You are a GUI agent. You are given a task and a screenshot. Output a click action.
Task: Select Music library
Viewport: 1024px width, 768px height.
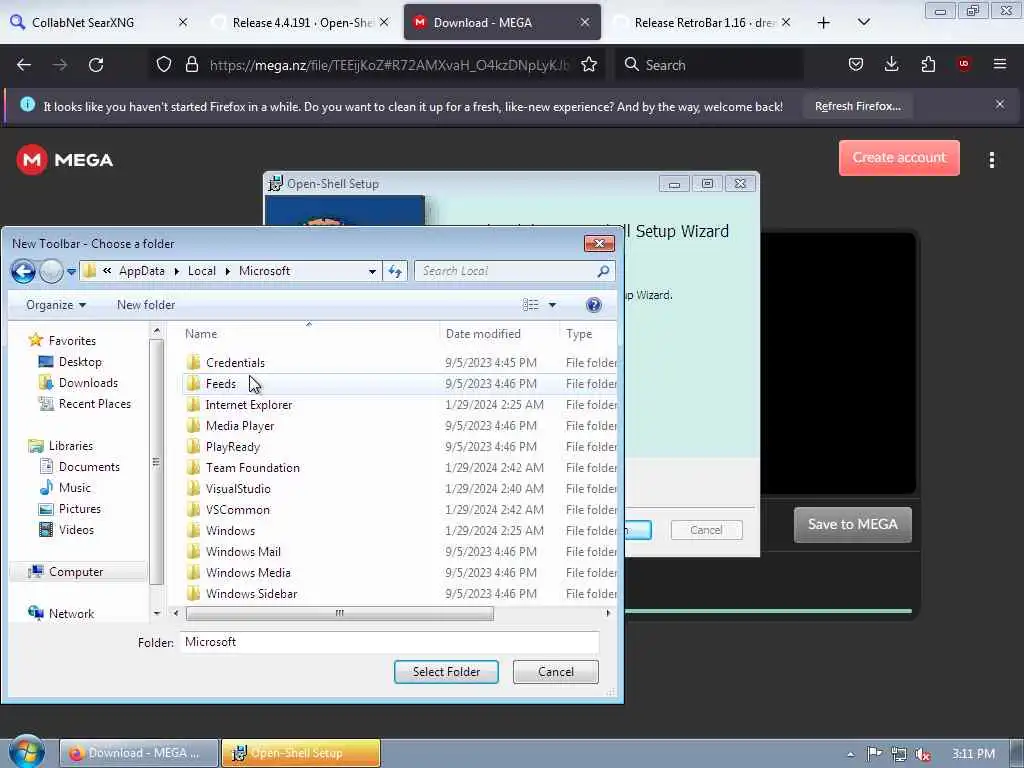point(74,488)
